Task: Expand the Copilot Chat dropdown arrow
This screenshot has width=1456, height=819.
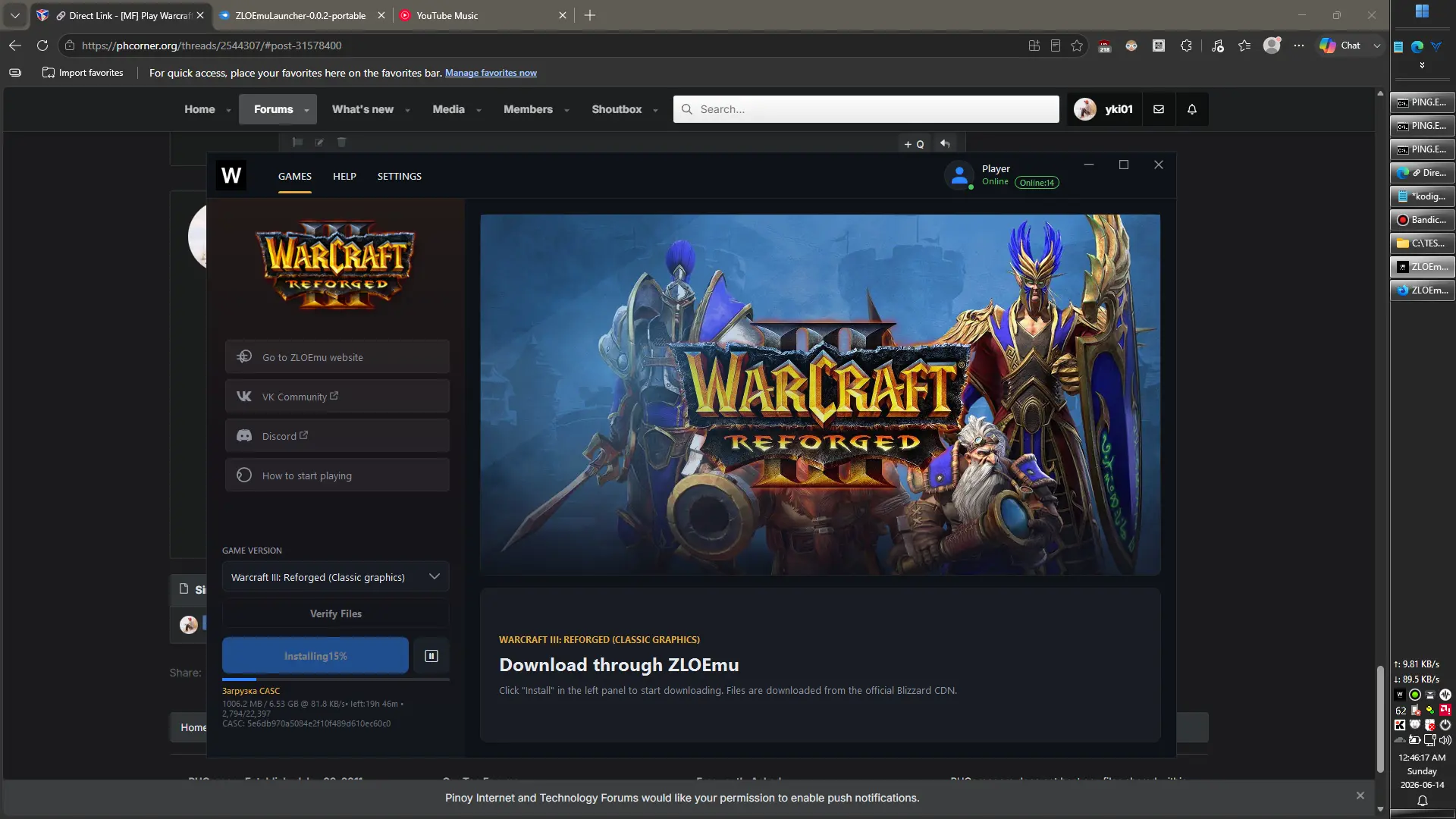Action: click(1377, 45)
